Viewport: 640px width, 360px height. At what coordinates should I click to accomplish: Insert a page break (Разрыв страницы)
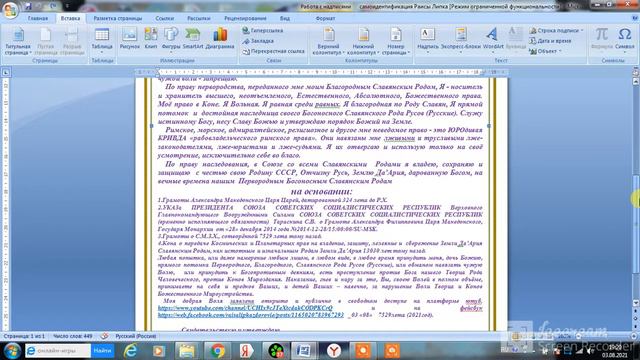tap(72, 41)
